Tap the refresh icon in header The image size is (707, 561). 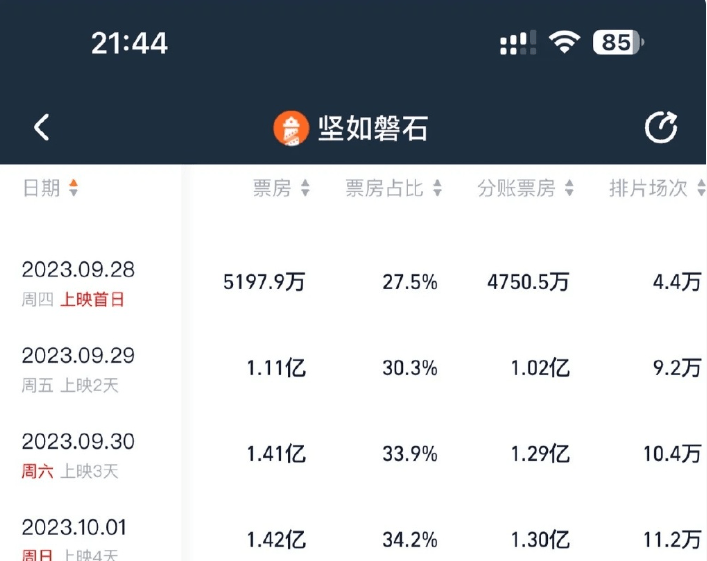[x=661, y=128]
